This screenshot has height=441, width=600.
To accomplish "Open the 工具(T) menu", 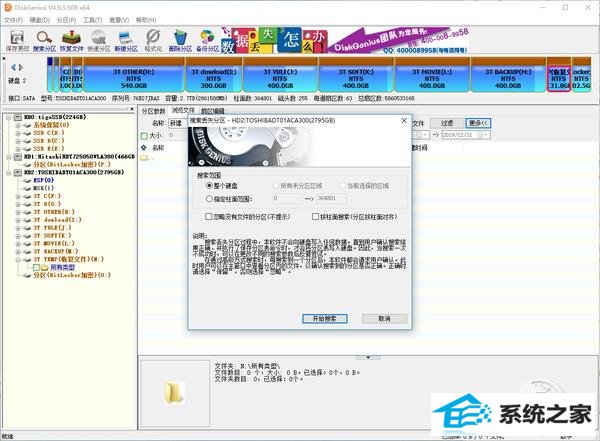I will (93, 20).
